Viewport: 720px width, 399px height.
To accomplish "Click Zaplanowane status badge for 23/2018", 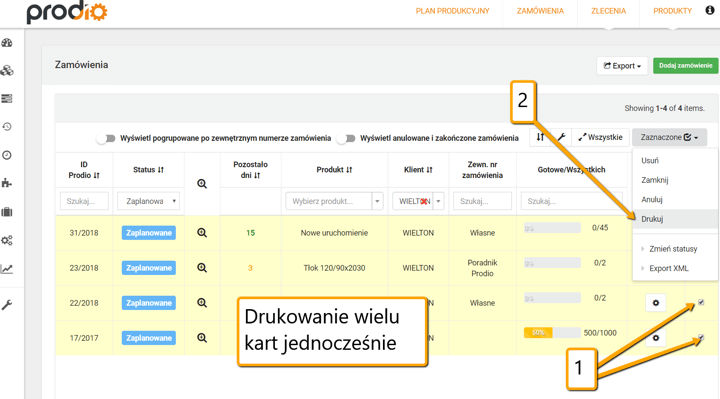I will pyautogui.click(x=149, y=268).
